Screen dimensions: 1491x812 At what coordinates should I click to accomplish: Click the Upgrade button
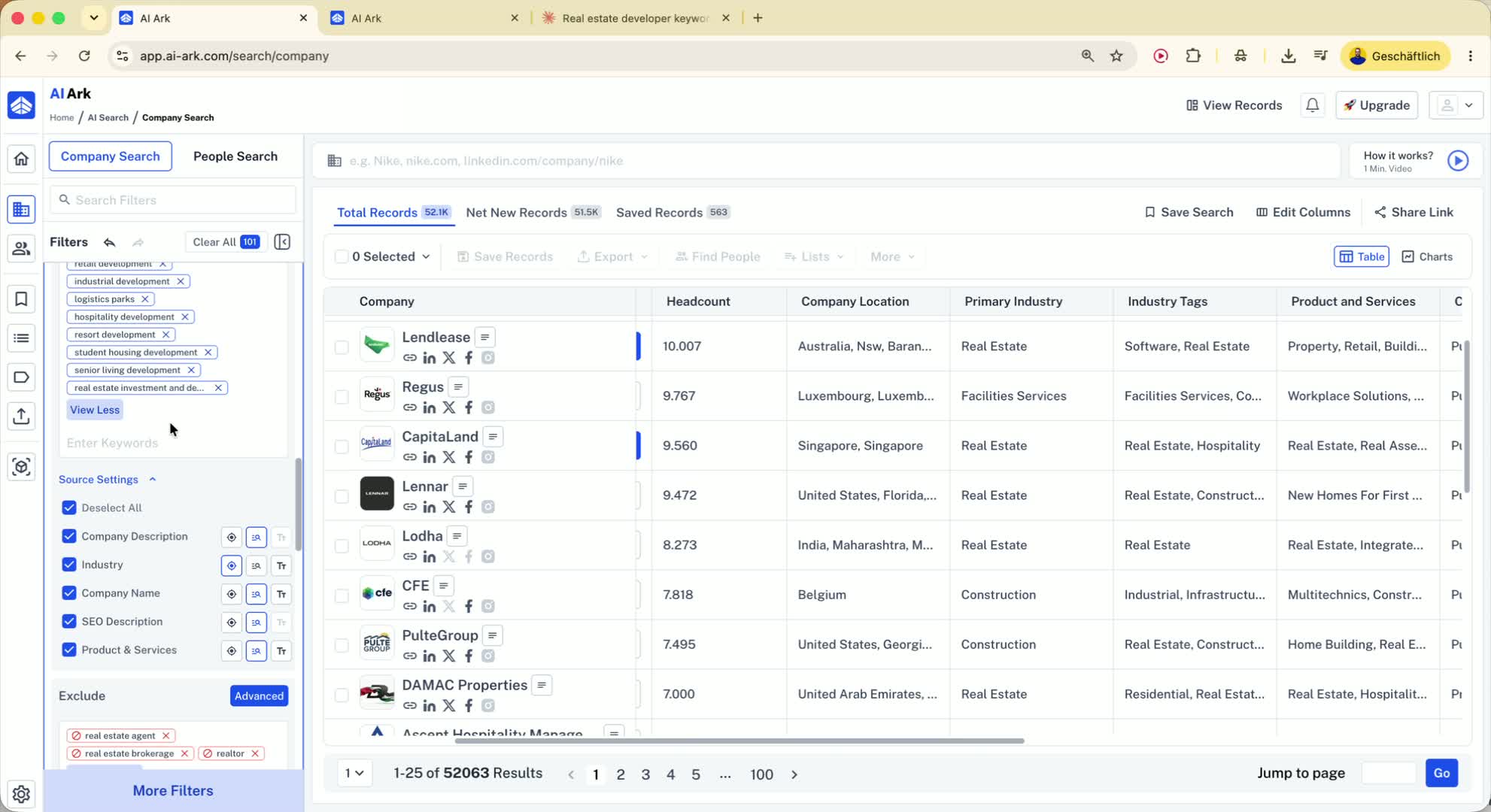1377,105
